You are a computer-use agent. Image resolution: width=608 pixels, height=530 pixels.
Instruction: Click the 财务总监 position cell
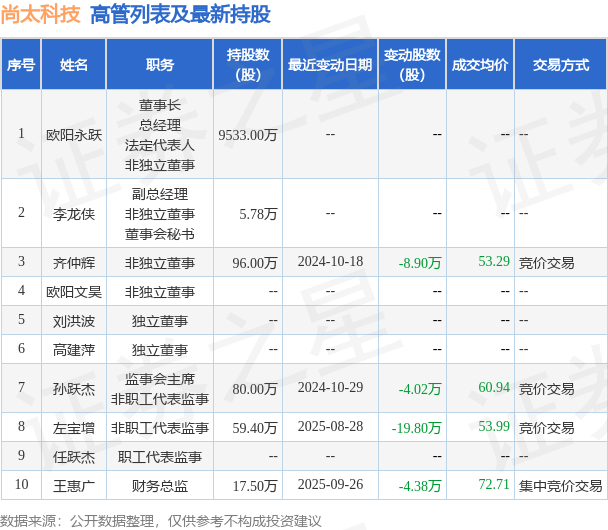(x=160, y=486)
